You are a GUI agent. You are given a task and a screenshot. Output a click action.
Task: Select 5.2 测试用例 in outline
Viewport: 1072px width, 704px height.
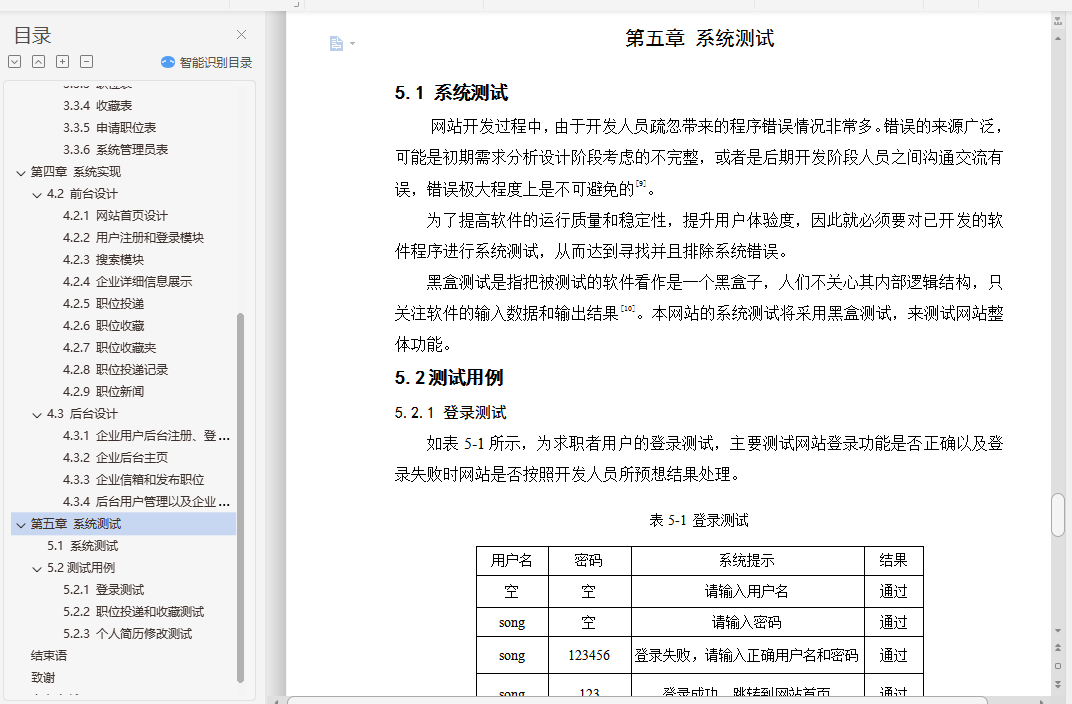pyautogui.click(x=81, y=567)
